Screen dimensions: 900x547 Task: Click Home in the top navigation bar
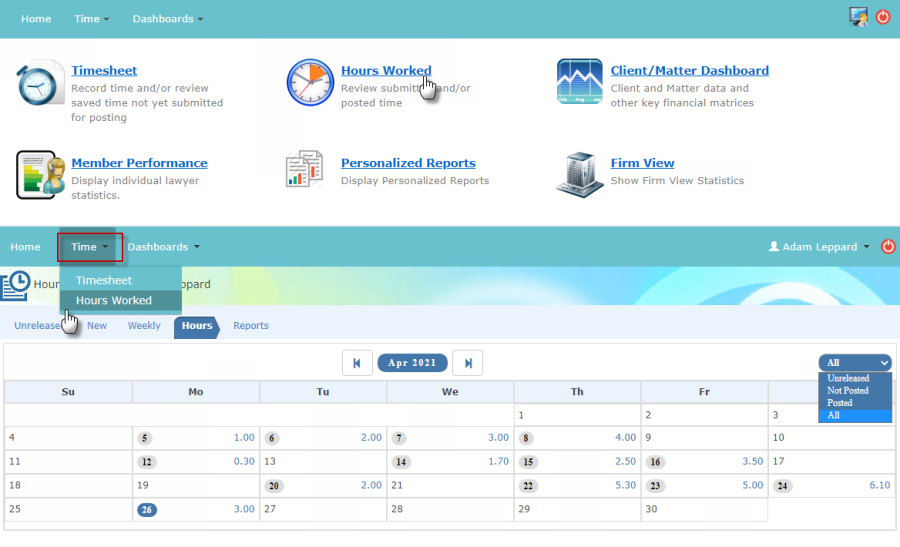click(x=36, y=19)
